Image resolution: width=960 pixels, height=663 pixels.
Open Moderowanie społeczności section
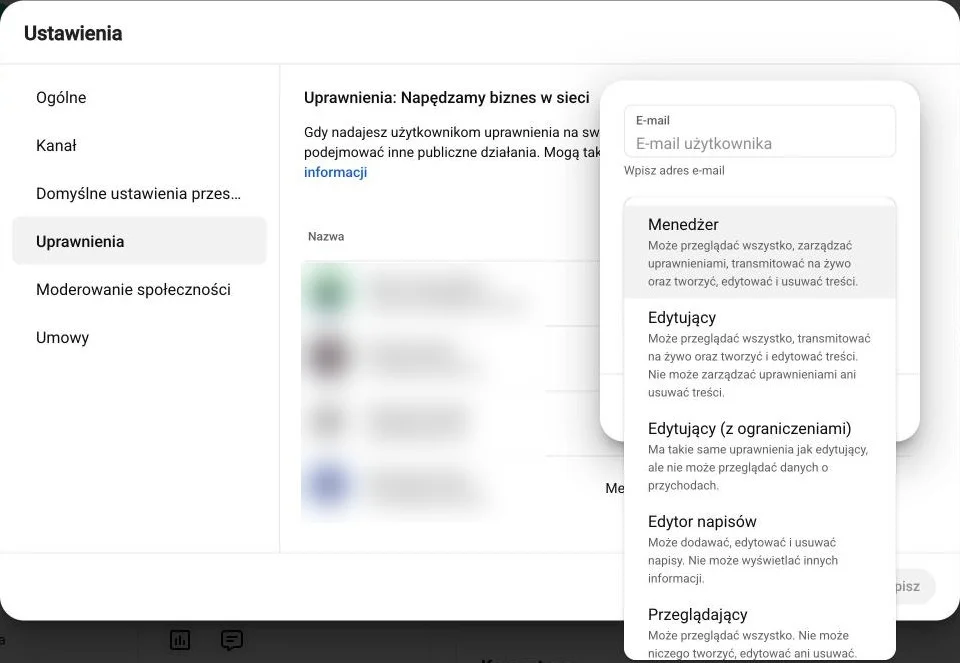(140, 290)
